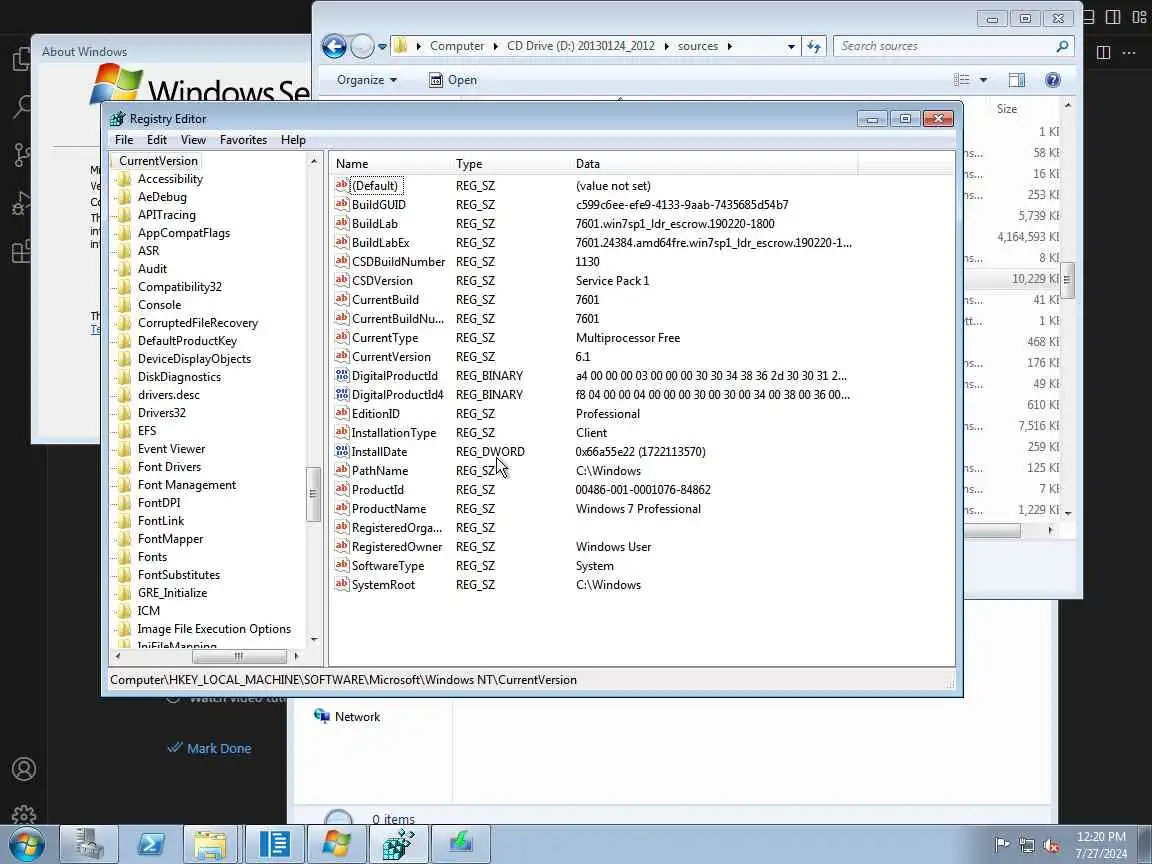Click the volume icon in system tray
The width and height of the screenshot is (1152, 864).
pos(1051,846)
